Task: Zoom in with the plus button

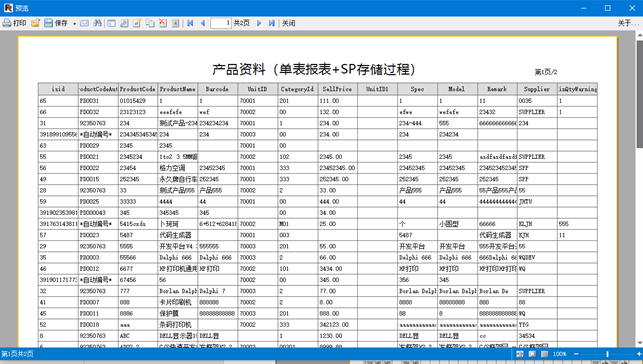Action: (639, 354)
